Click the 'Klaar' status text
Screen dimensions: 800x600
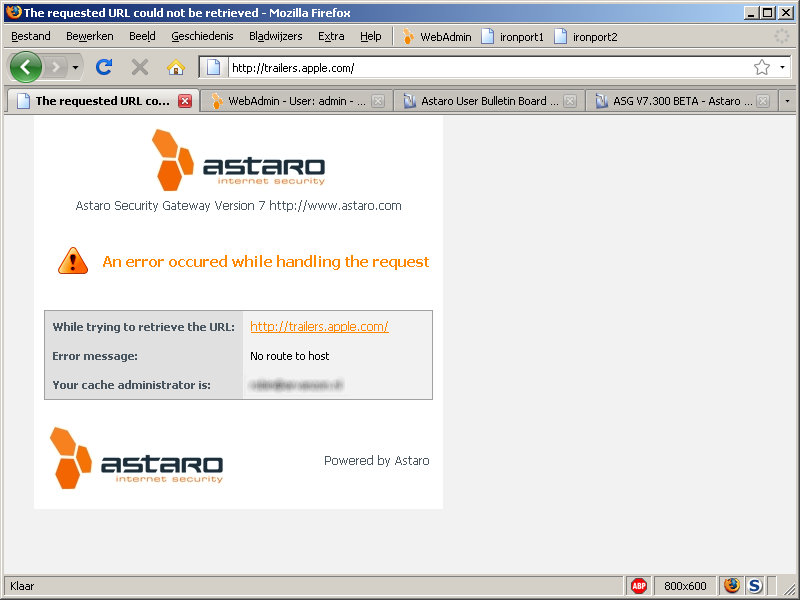point(22,586)
